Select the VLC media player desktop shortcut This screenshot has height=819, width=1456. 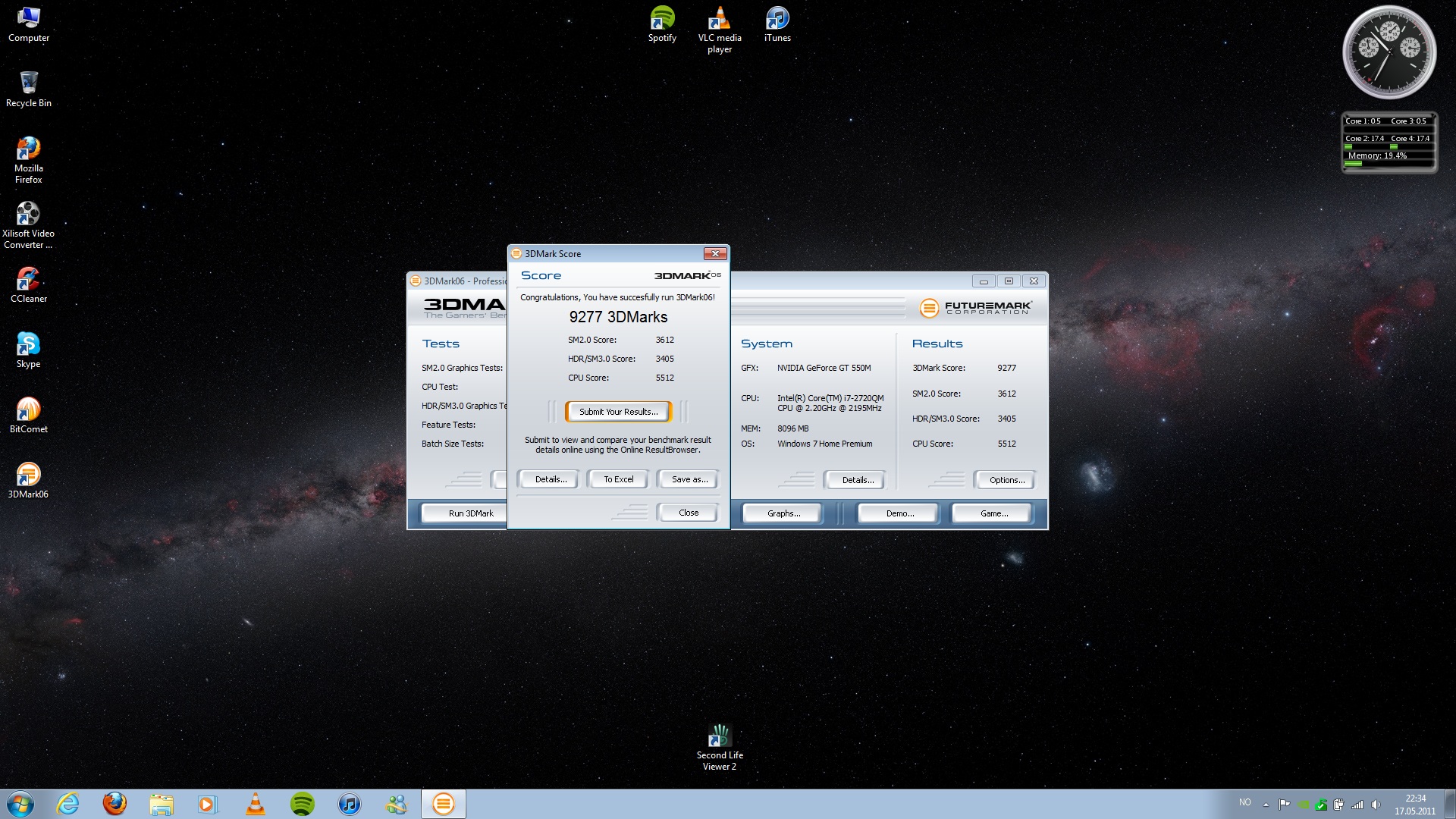(x=720, y=30)
